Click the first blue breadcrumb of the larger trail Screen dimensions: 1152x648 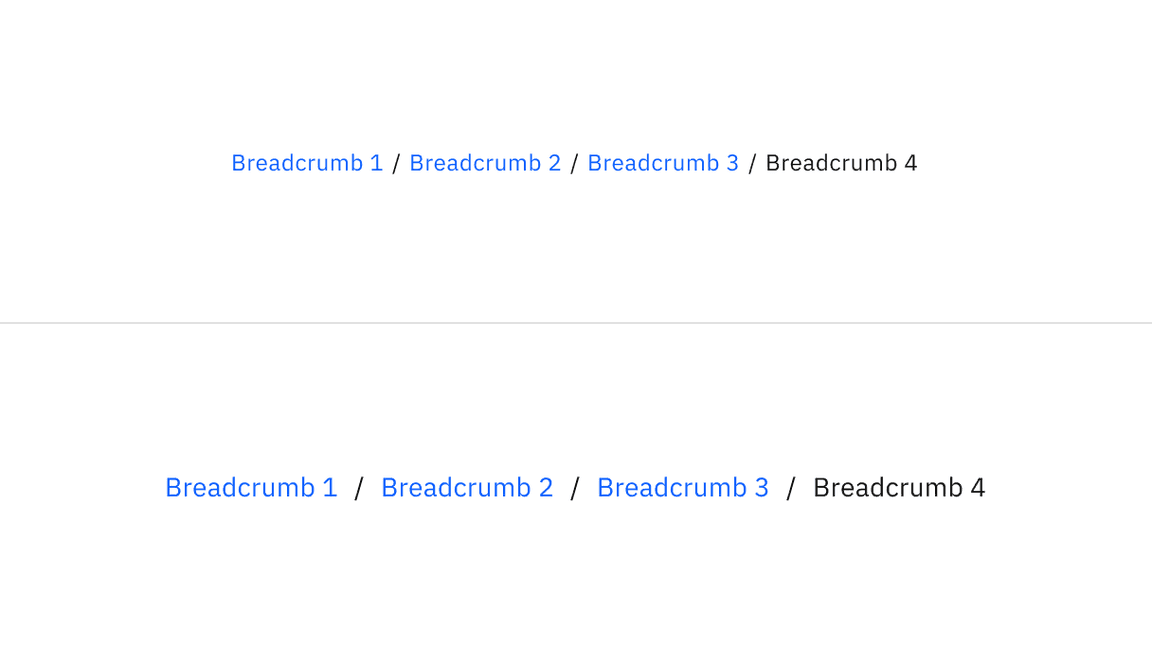(x=251, y=487)
